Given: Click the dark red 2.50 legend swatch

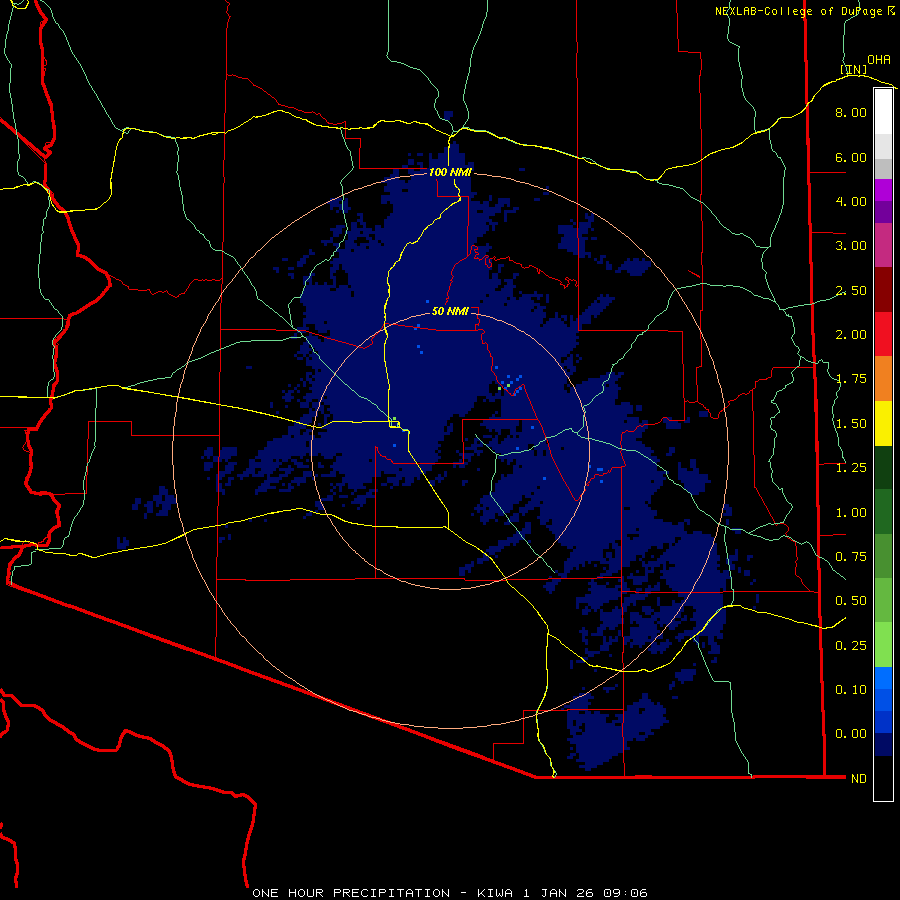Looking at the screenshot, I should pos(883,290).
